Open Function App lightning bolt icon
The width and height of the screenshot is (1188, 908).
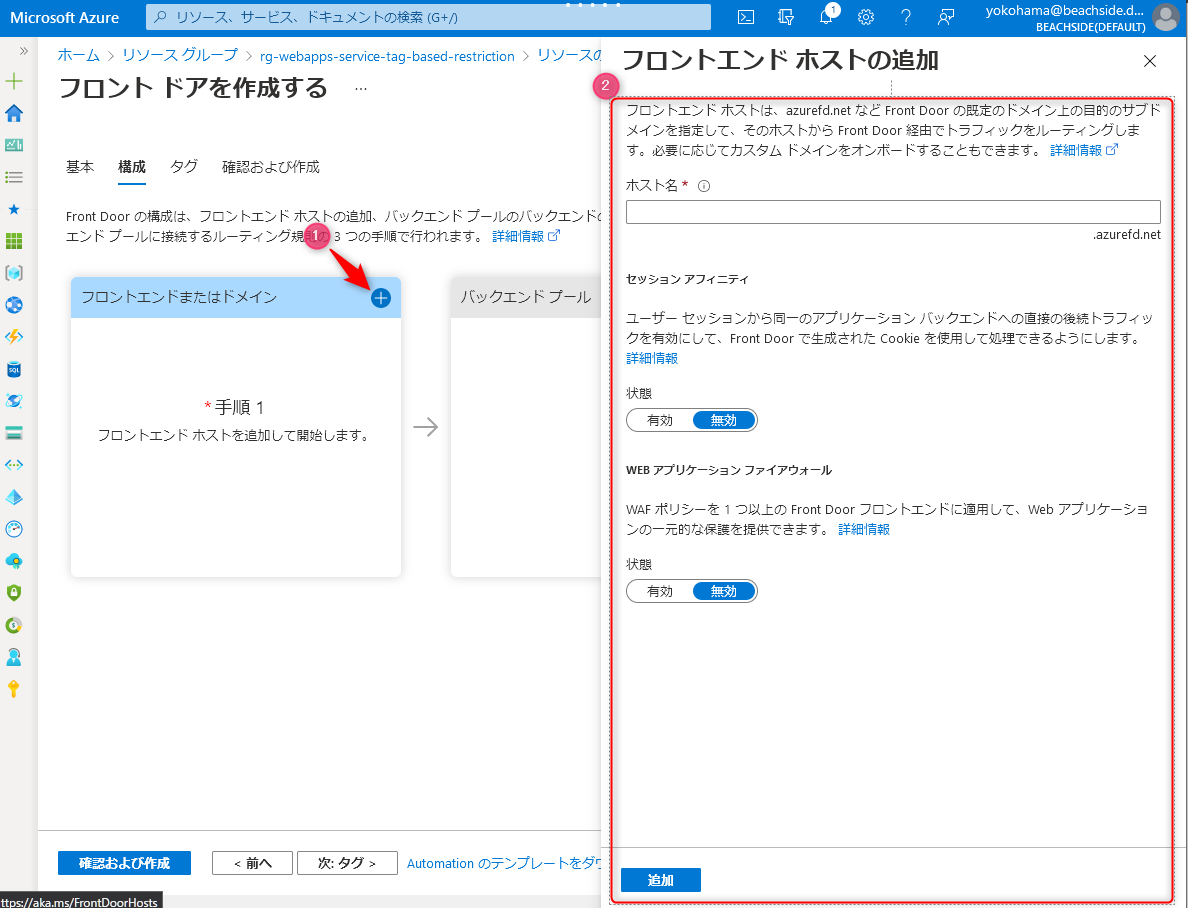click(14, 337)
